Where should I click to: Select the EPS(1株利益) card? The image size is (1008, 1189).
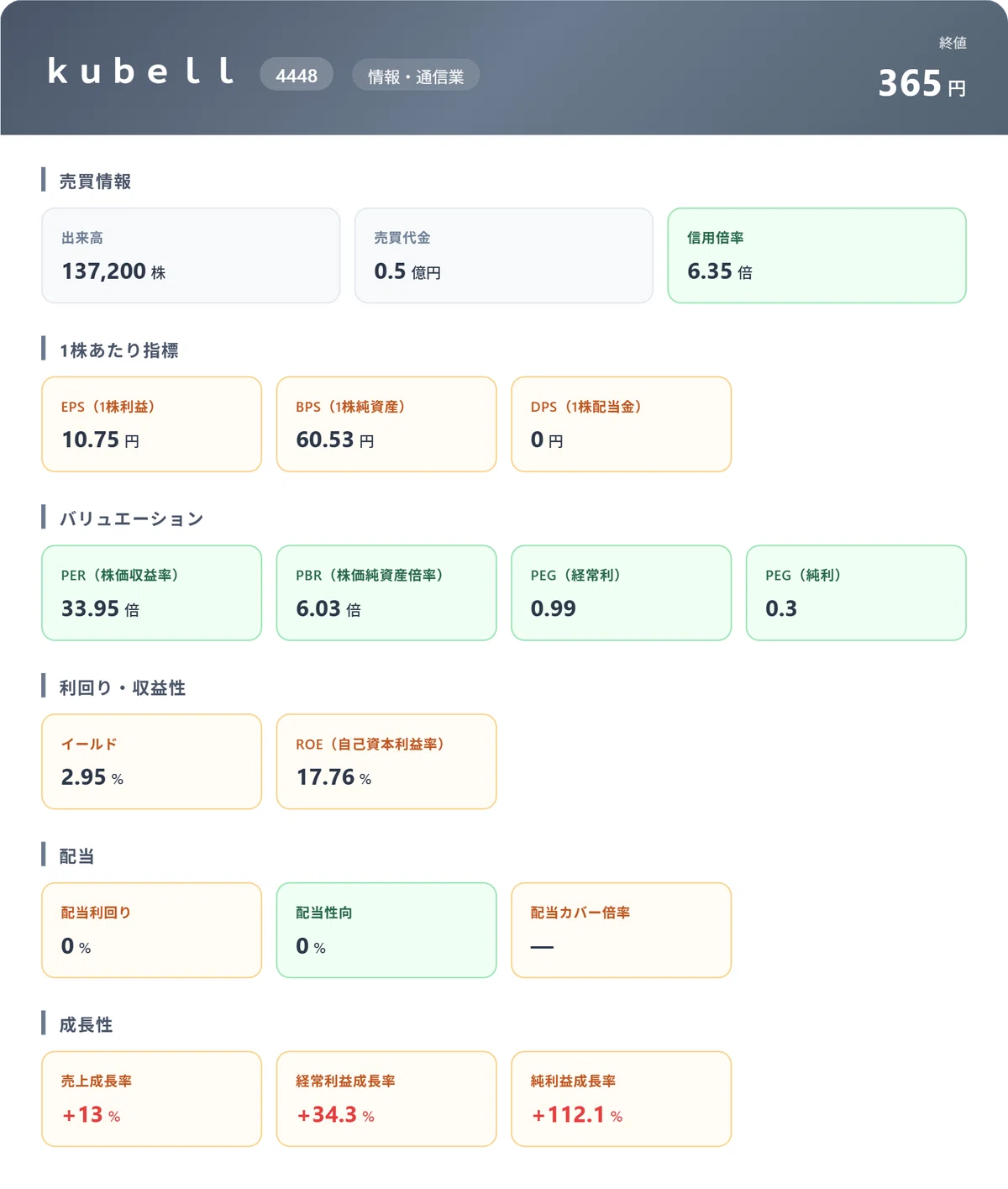[x=152, y=424]
